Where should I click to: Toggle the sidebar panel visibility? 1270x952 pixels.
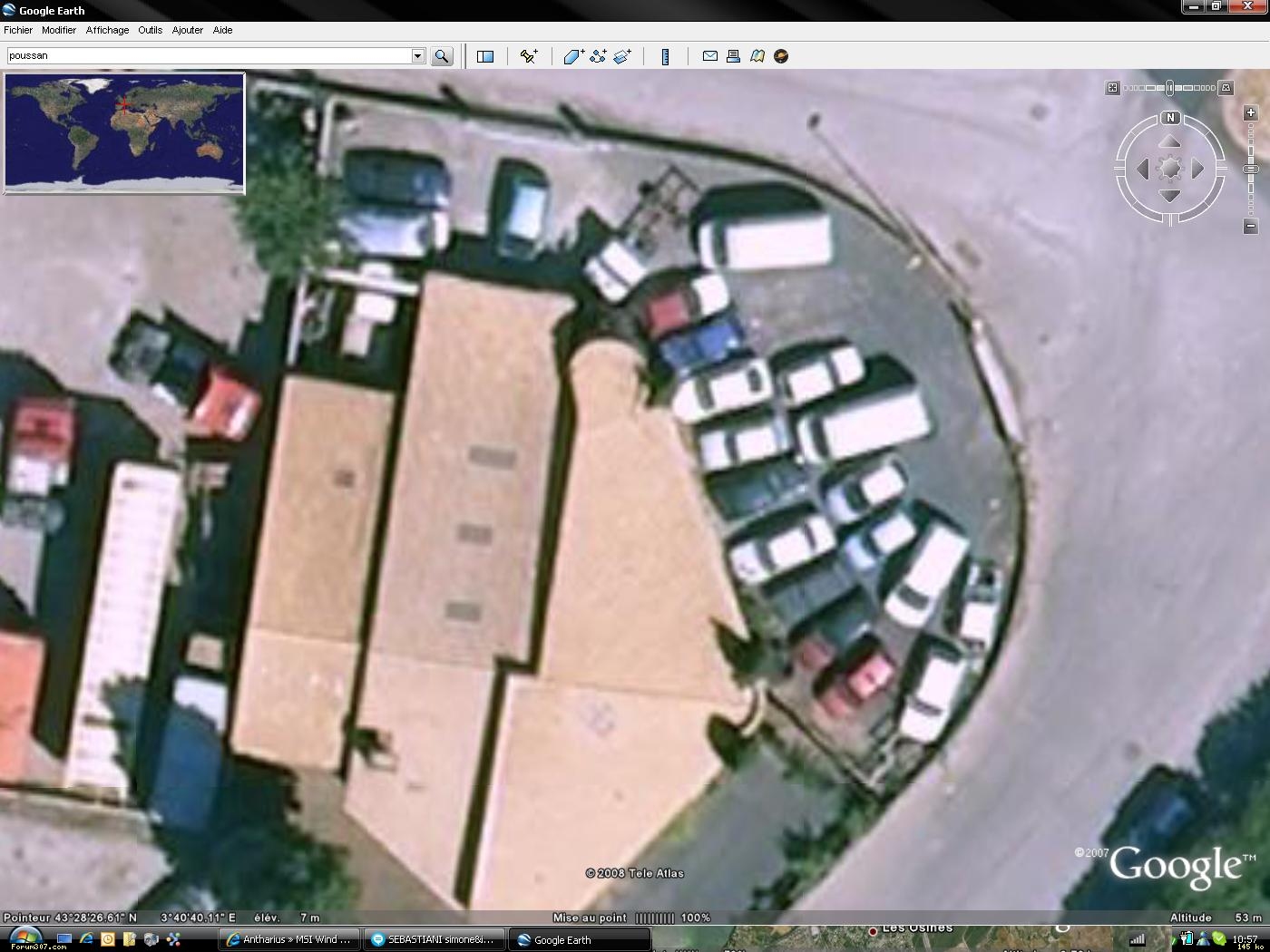[x=485, y=56]
